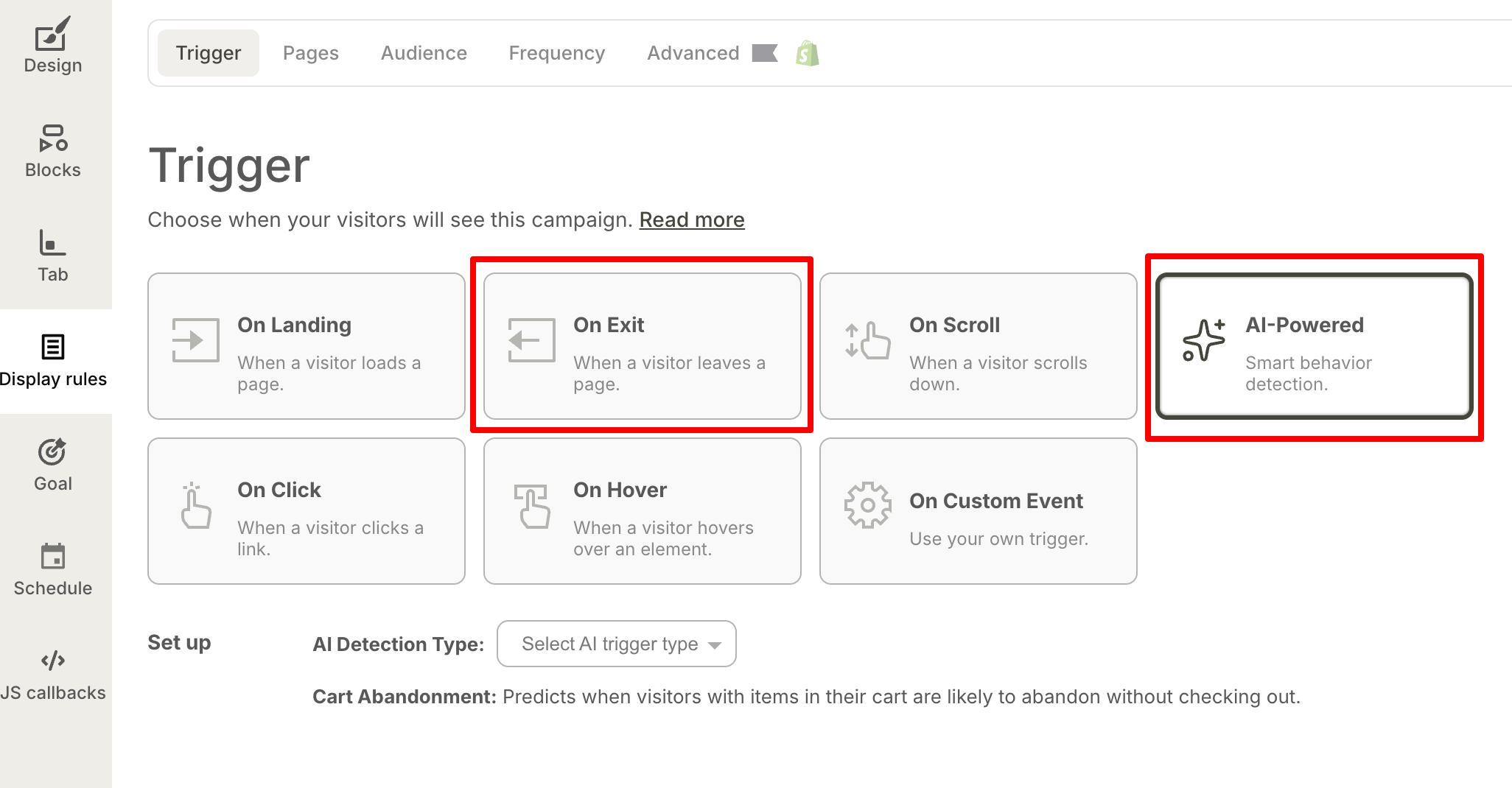Click the Read more link

click(691, 219)
